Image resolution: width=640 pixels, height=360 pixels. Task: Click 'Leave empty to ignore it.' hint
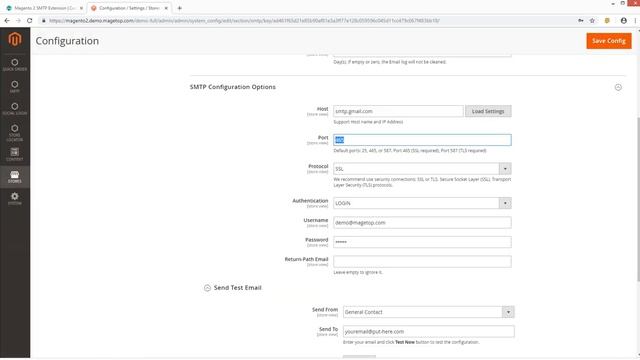358,272
